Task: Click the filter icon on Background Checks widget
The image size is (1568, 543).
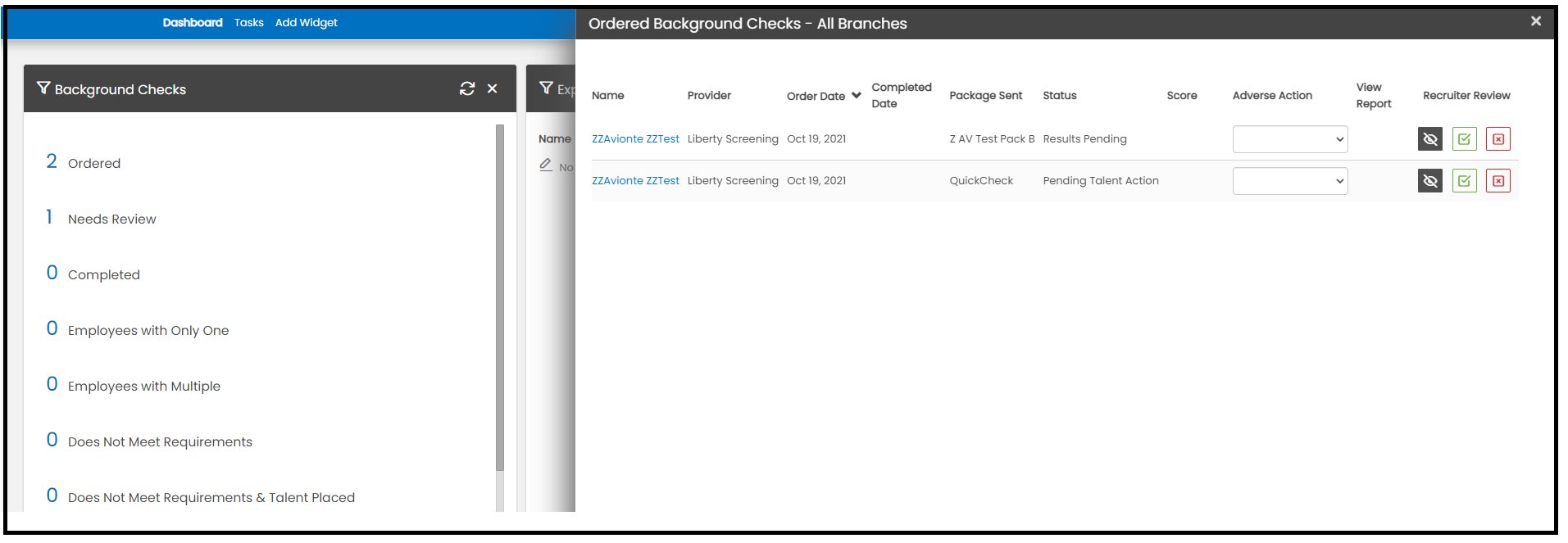Action: pyautogui.click(x=43, y=88)
